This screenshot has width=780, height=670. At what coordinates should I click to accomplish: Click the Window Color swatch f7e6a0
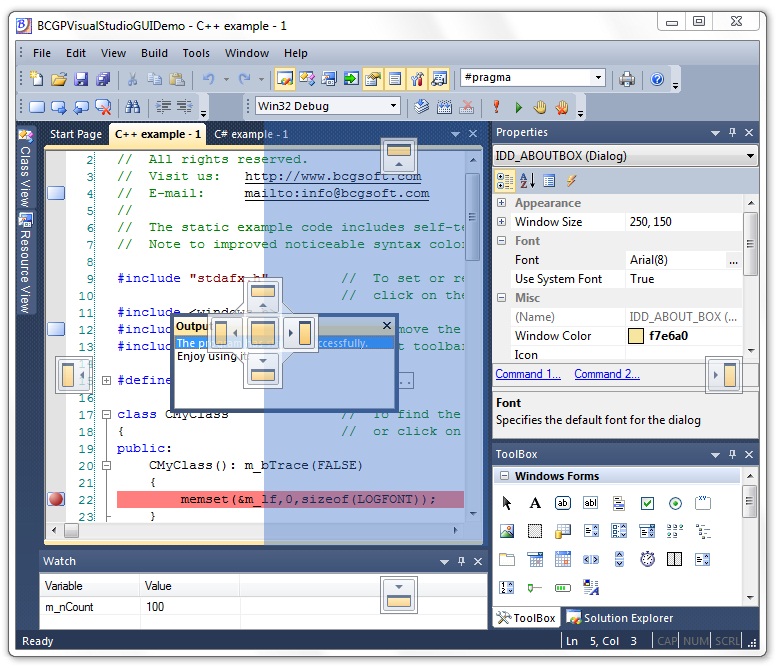[635, 336]
